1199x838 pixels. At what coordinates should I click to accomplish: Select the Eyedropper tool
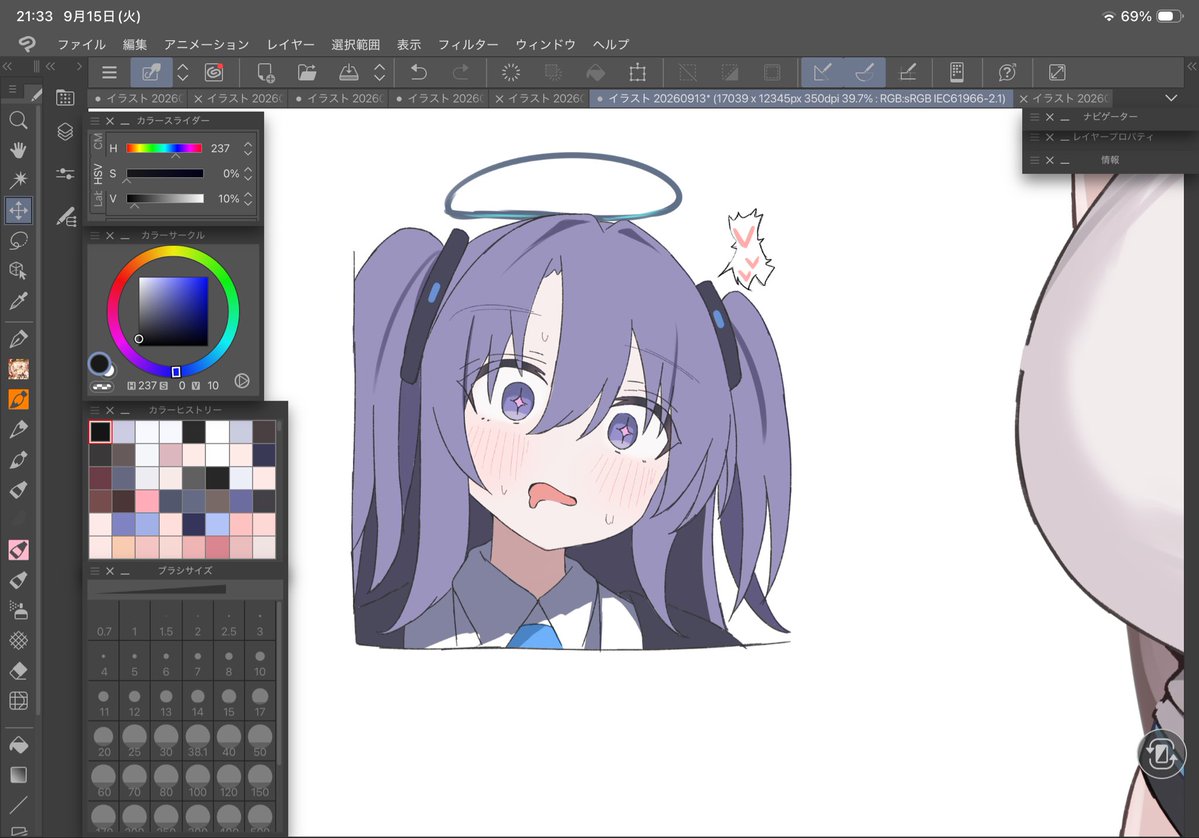18,301
